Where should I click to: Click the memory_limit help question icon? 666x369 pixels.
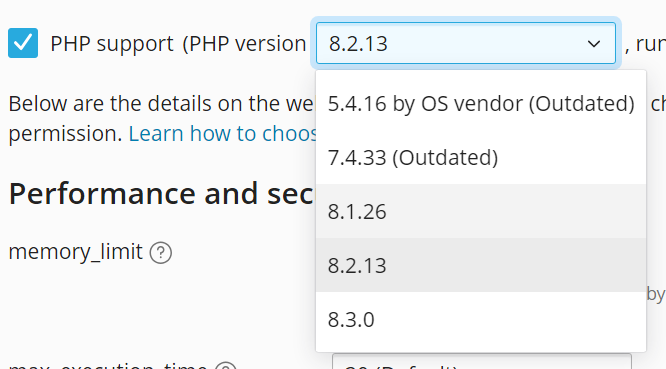point(161,253)
